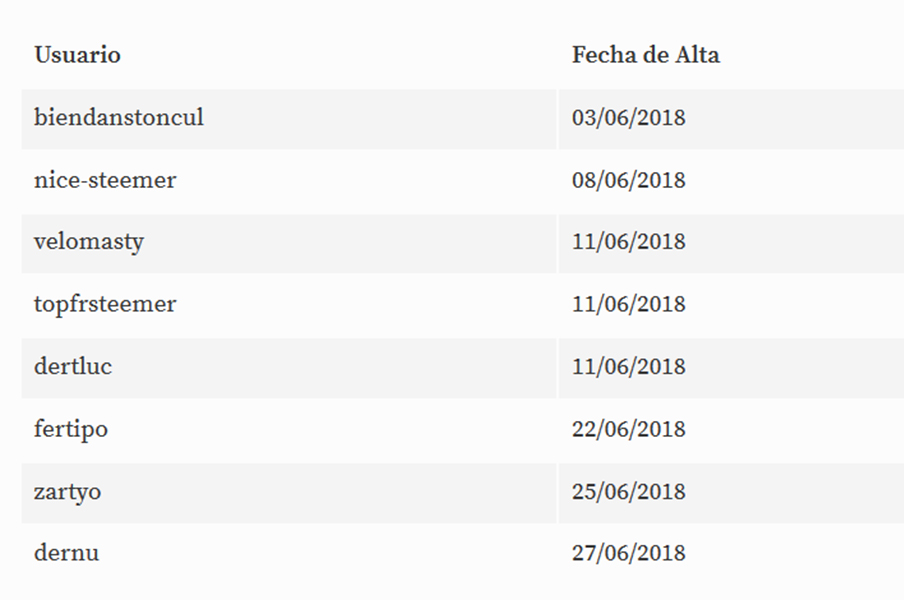Image resolution: width=904 pixels, height=600 pixels.
Task: Click the fertipo username
Action: (x=71, y=429)
